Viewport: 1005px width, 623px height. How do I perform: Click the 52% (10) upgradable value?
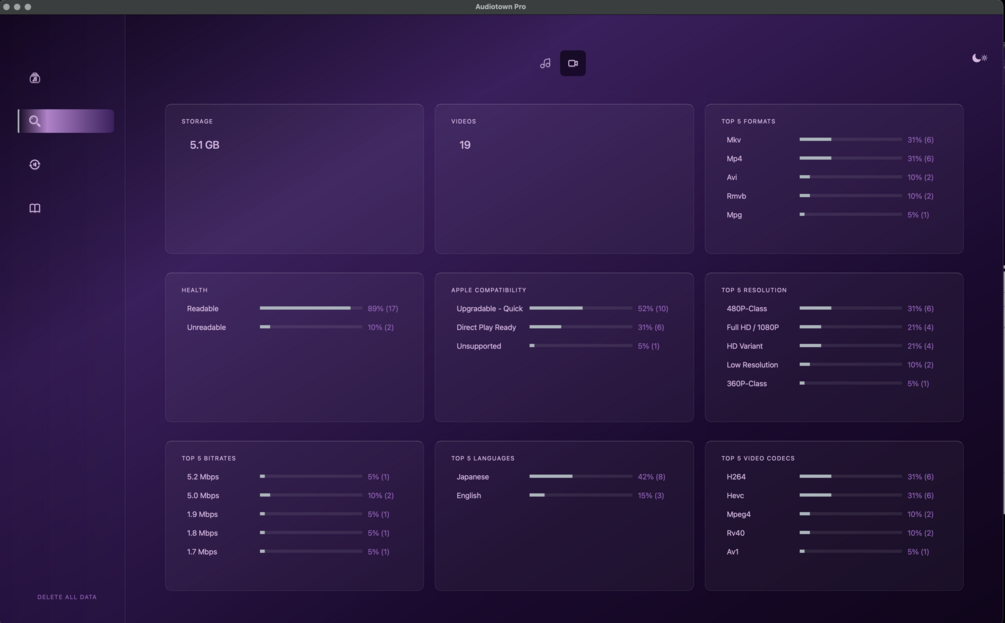[x=652, y=308]
